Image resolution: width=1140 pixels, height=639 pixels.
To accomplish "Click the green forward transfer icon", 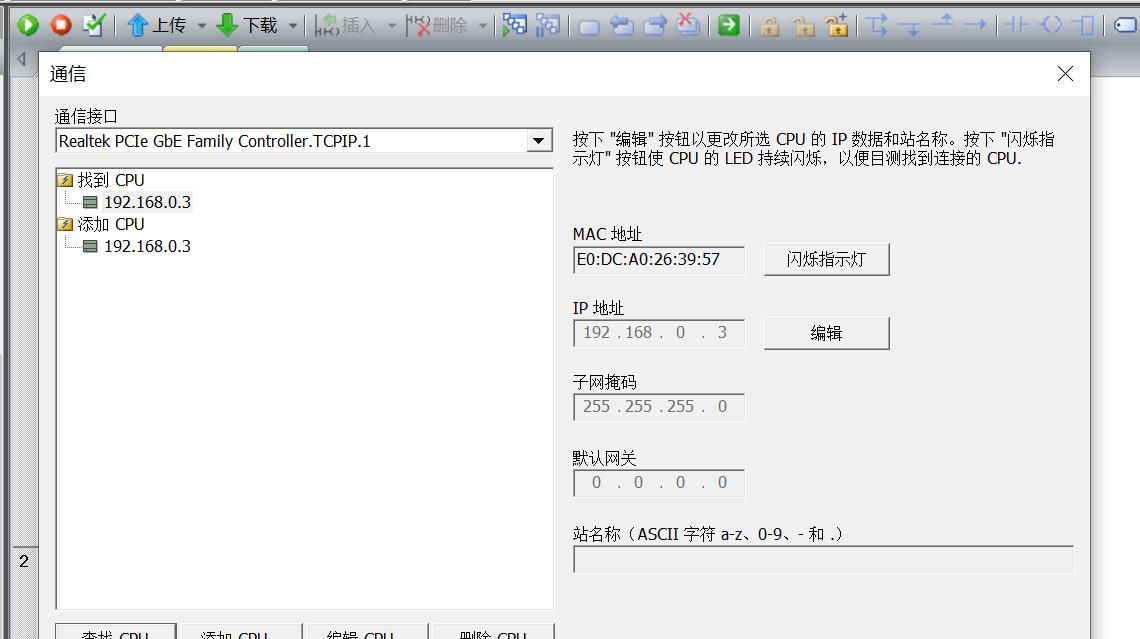I will 728,24.
